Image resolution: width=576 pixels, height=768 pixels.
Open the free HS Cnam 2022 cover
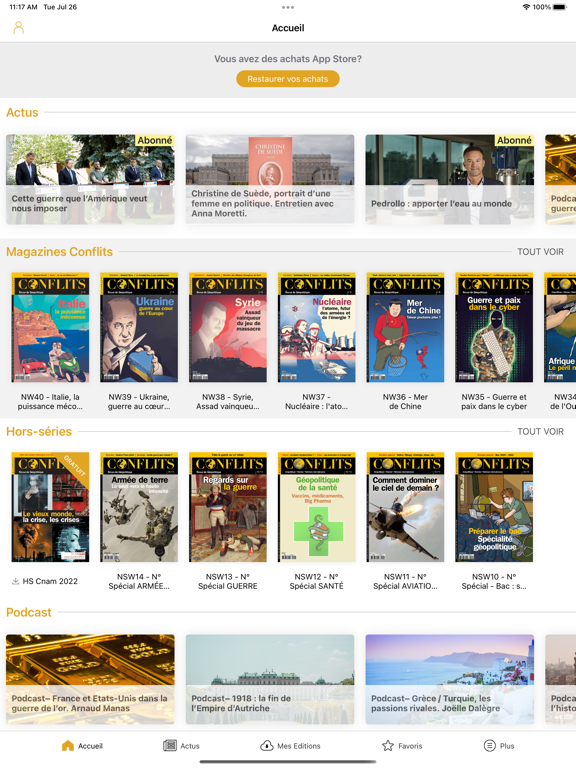pyautogui.click(x=50, y=507)
